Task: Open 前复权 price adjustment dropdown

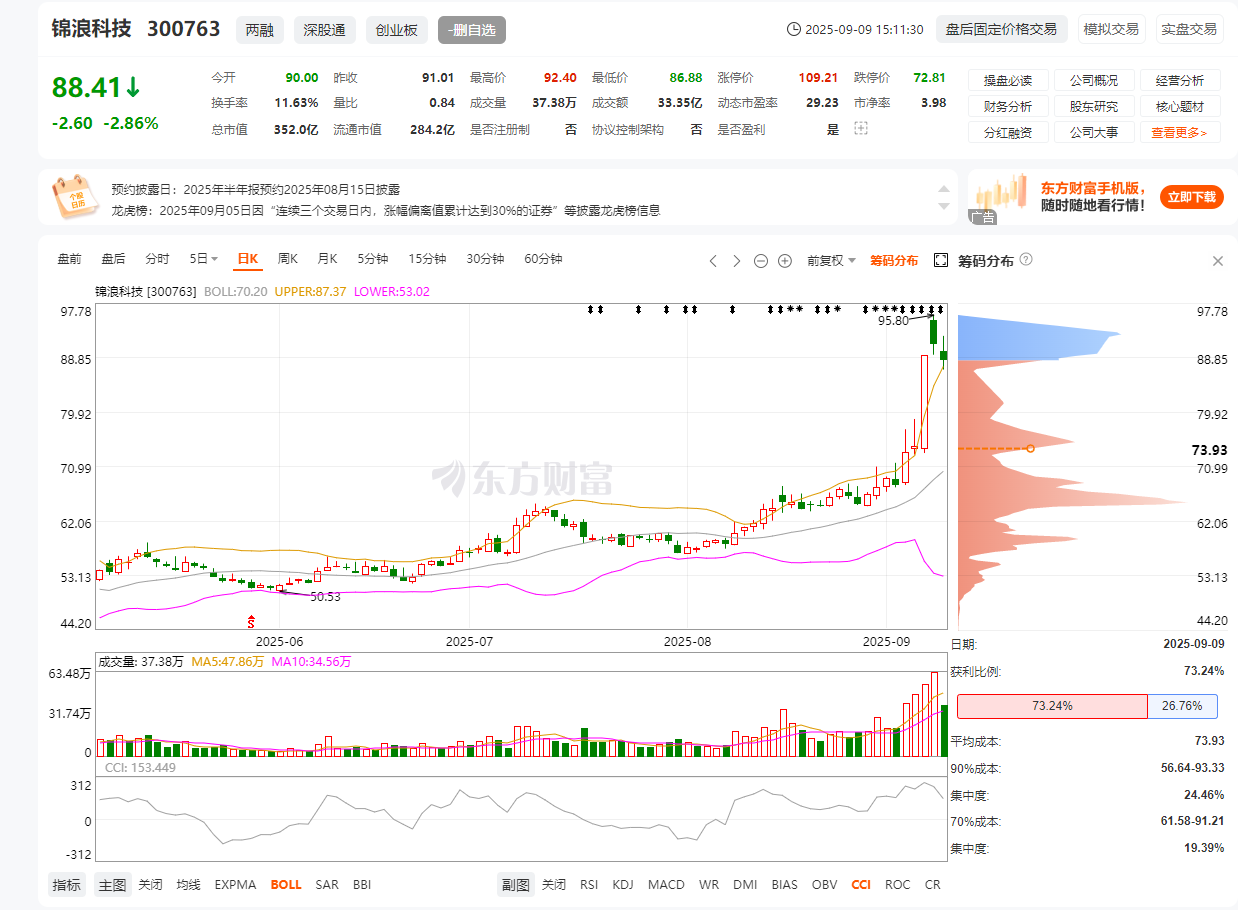Action: pyautogui.click(x=832, y=261)
